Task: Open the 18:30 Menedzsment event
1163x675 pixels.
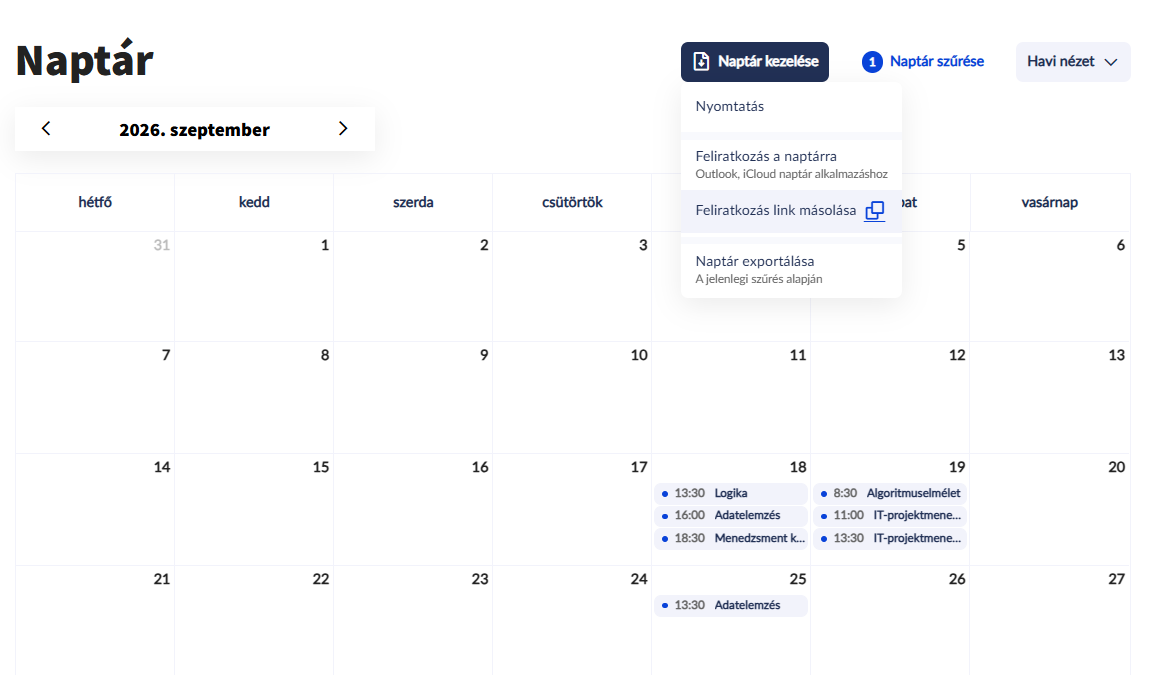Action: pos(731,539)
